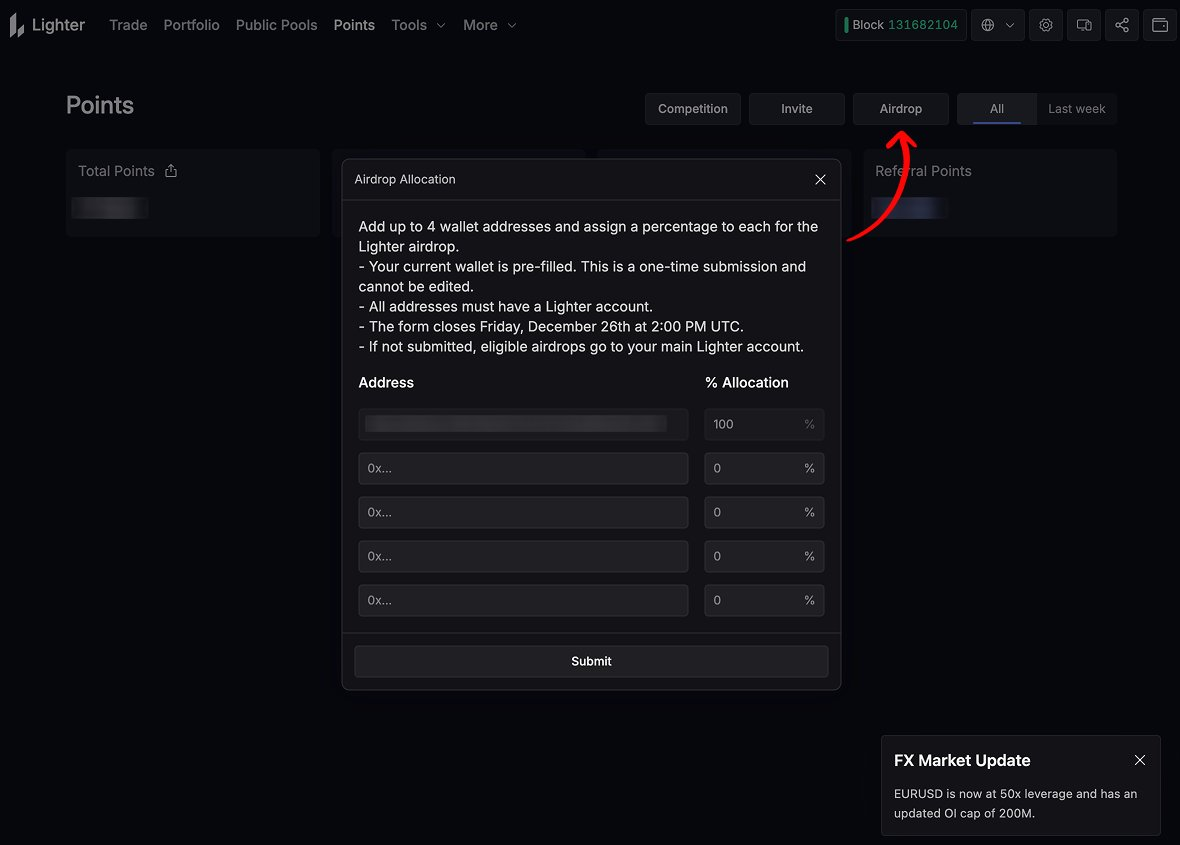The width and height of the screenshot is (1180, 845).
Task: Open the share options icon
Action: coord(1121,24)
